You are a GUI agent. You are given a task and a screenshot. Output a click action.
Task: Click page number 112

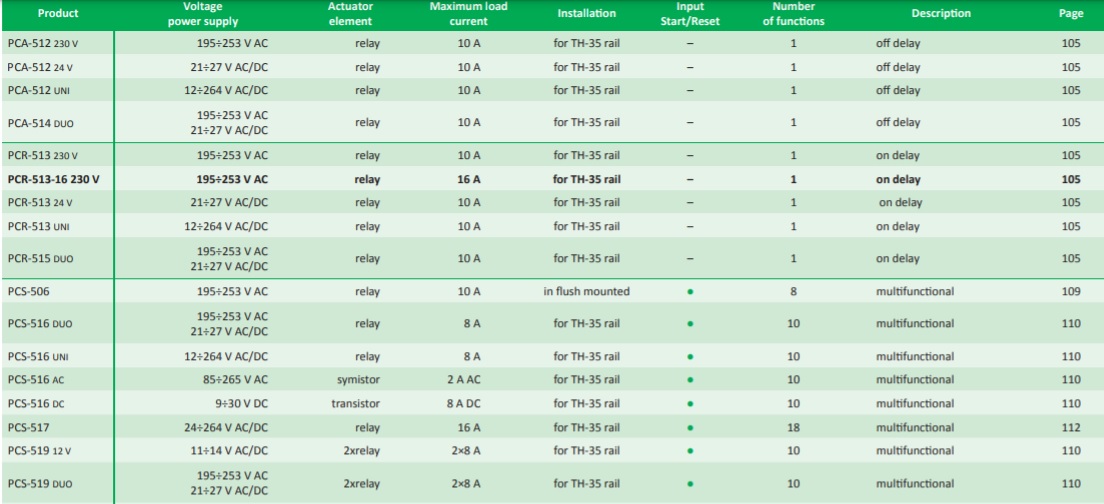click(x=1071, y=427)
